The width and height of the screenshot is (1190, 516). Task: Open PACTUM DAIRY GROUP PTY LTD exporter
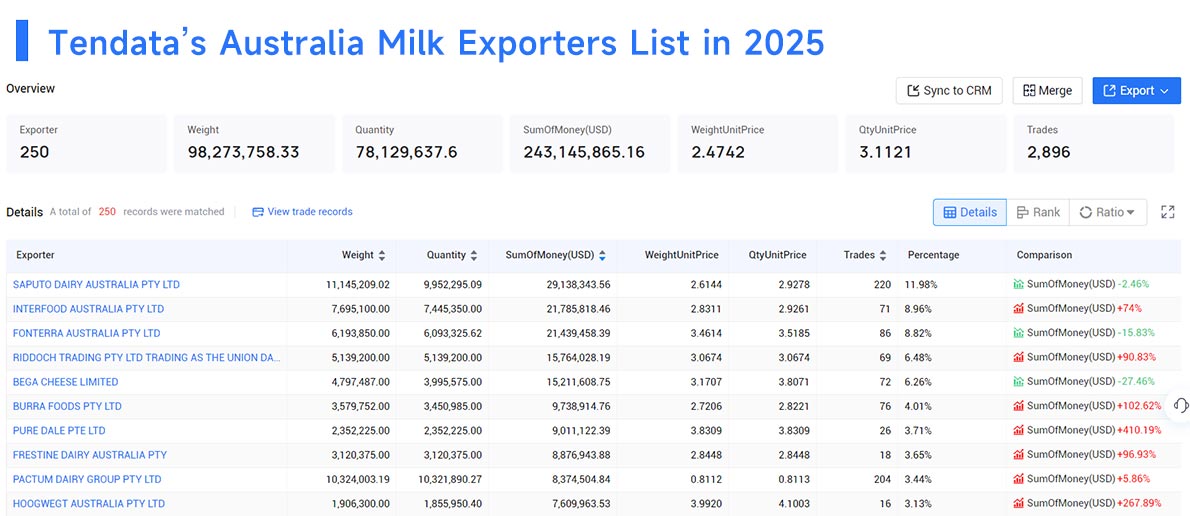(x=87, y=479)
